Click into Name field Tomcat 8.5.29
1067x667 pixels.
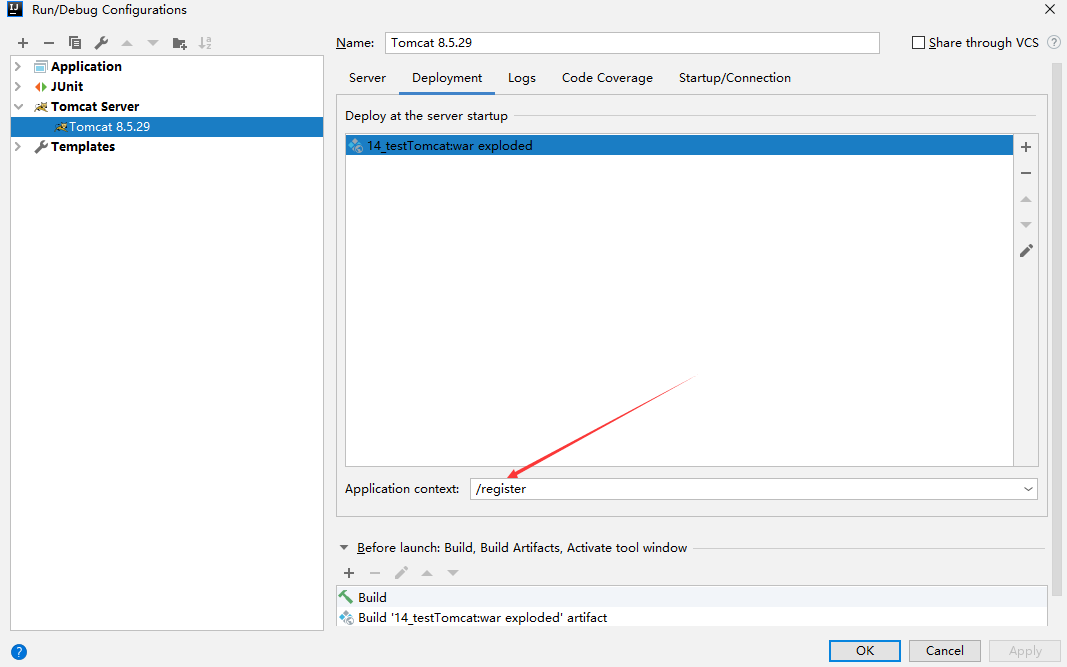pos(632,43)
